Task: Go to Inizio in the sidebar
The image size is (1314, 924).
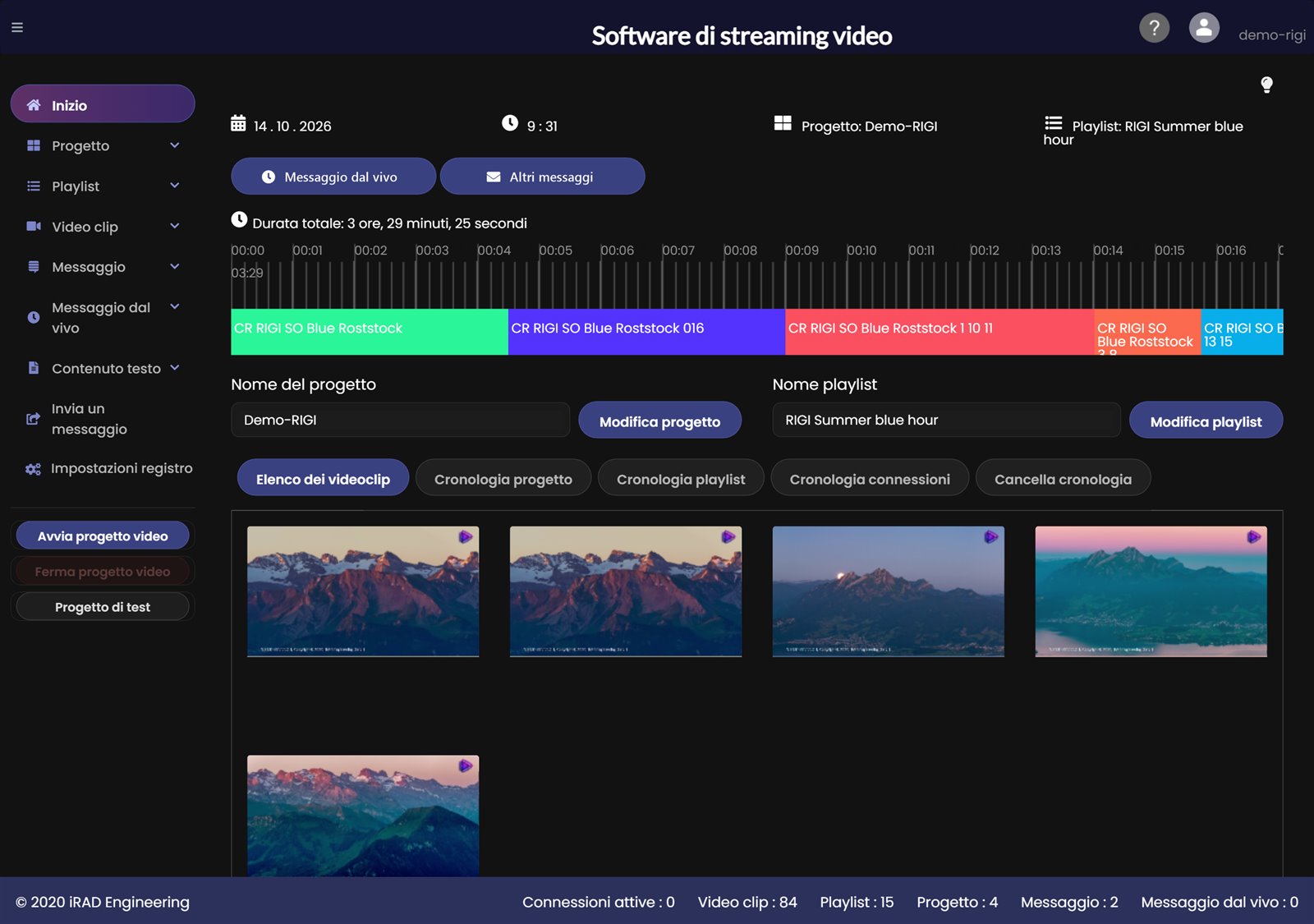Action: click(x=103, y=104)
